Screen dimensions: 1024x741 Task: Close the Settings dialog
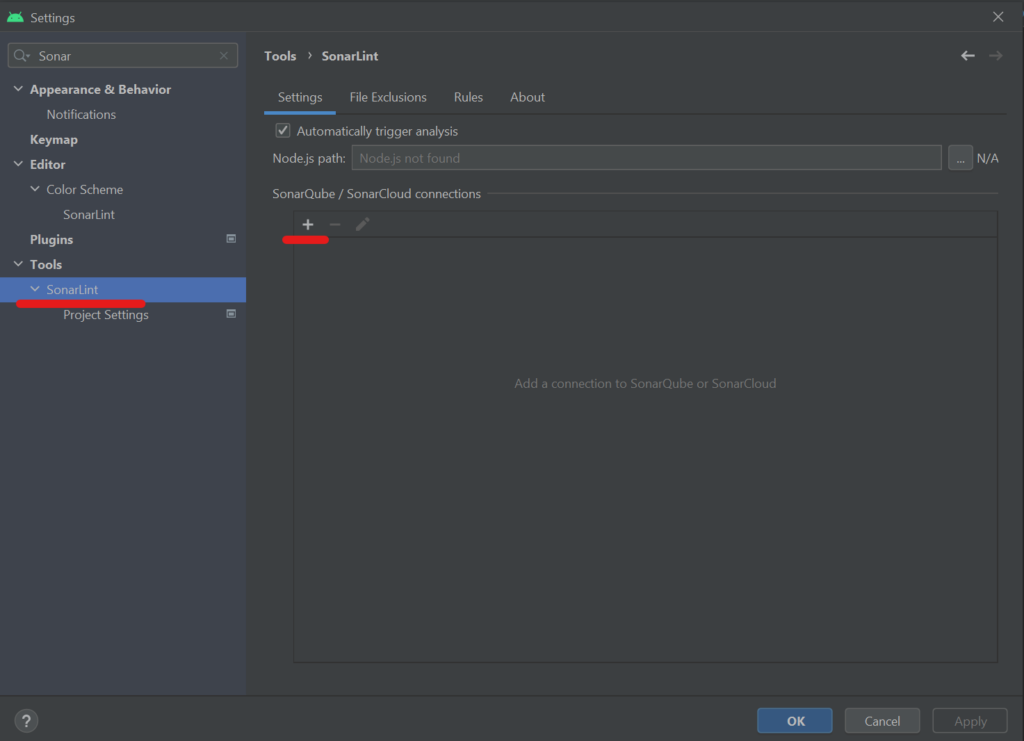coord(998,17)
